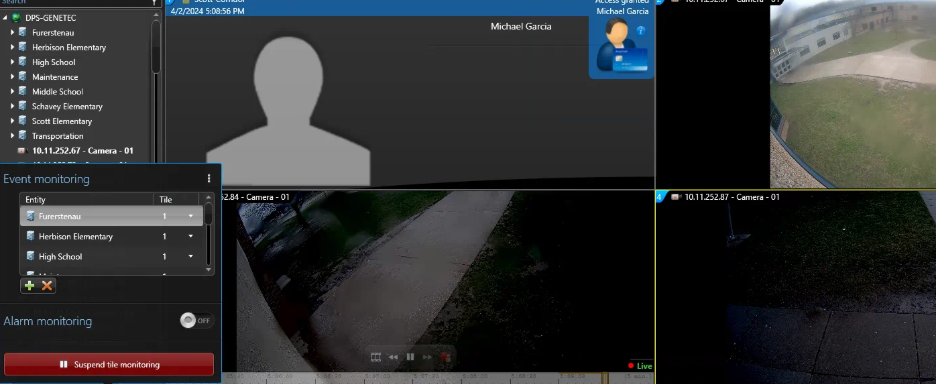Select the Furerstenau row in Event monitoring list
This screenshot has height=384, width=936.
pos(112,216)
